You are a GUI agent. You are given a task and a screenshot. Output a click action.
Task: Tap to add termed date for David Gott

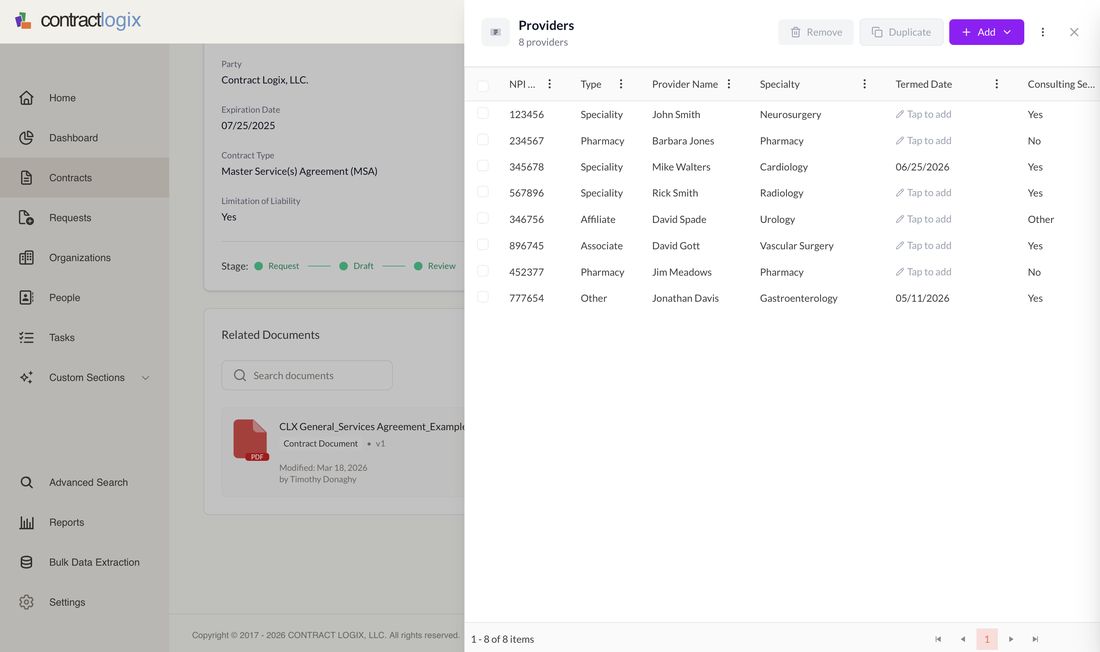[923, 246]
